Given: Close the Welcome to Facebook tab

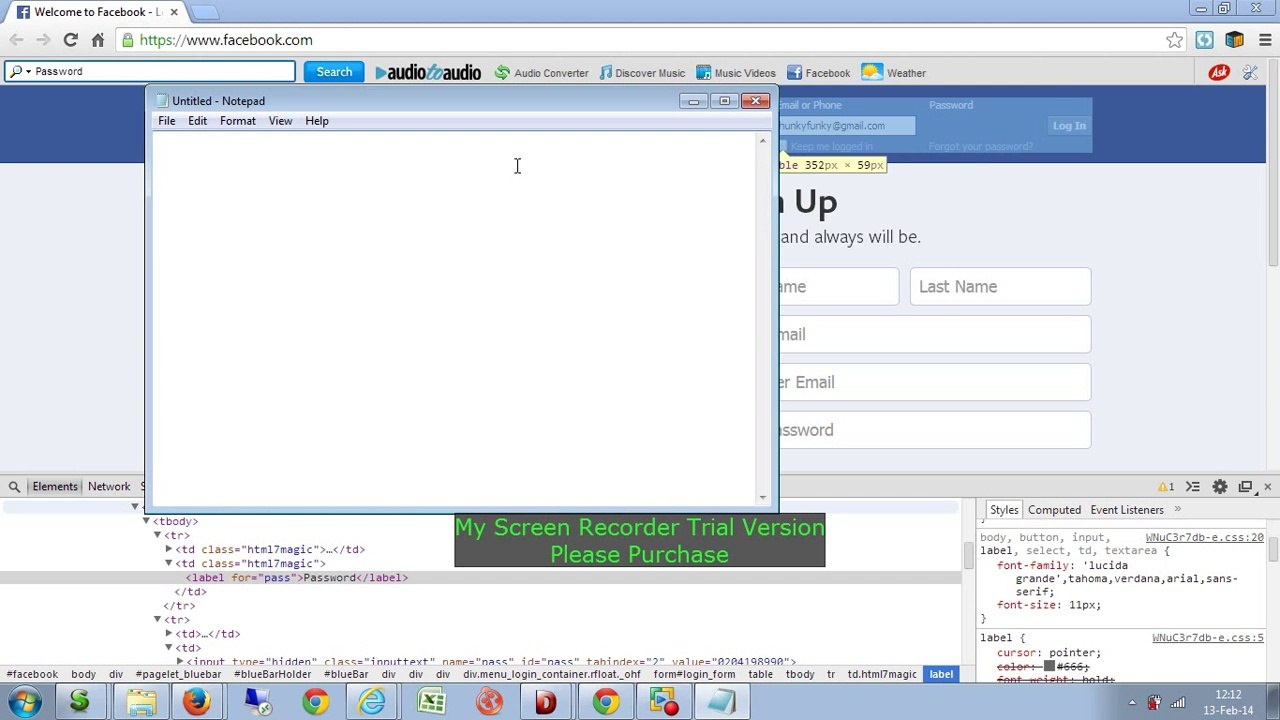Looking at the screenshot, I should tap(174, 12).
